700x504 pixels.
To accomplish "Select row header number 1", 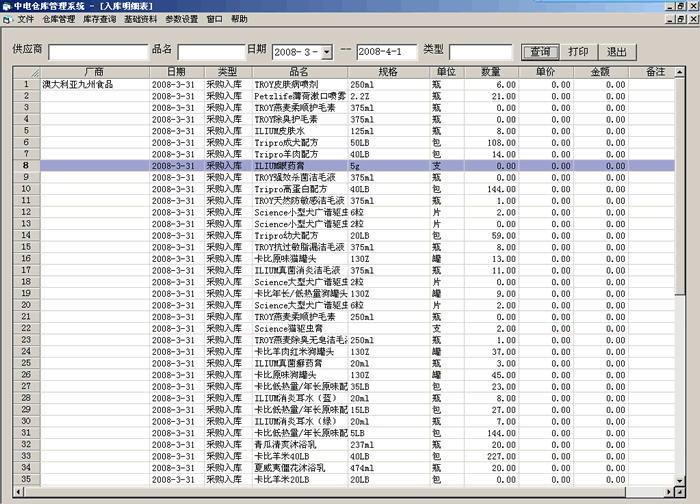I will point(26,84).
